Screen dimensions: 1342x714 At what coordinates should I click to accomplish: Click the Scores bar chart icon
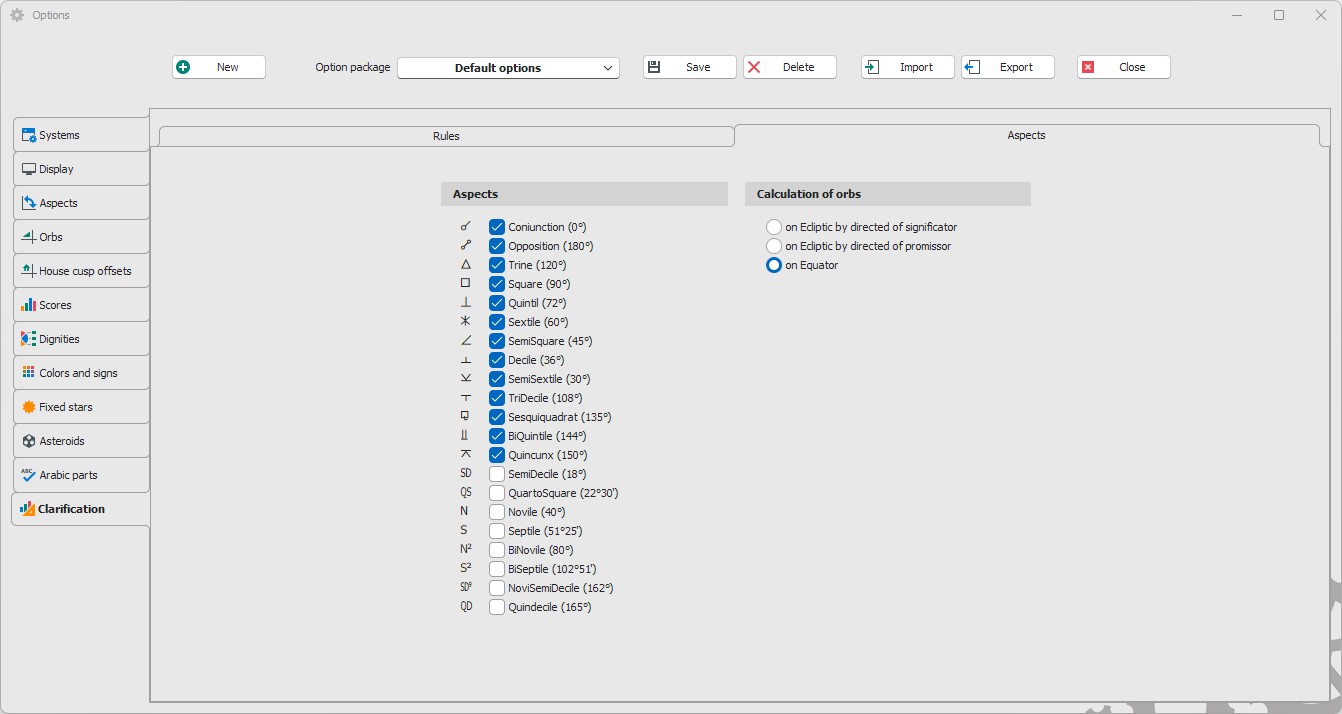pos(29,305)
